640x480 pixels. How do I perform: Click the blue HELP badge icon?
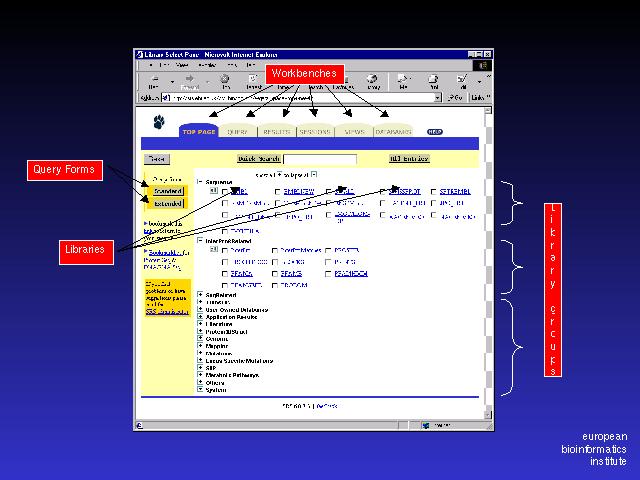coord(434,131)
